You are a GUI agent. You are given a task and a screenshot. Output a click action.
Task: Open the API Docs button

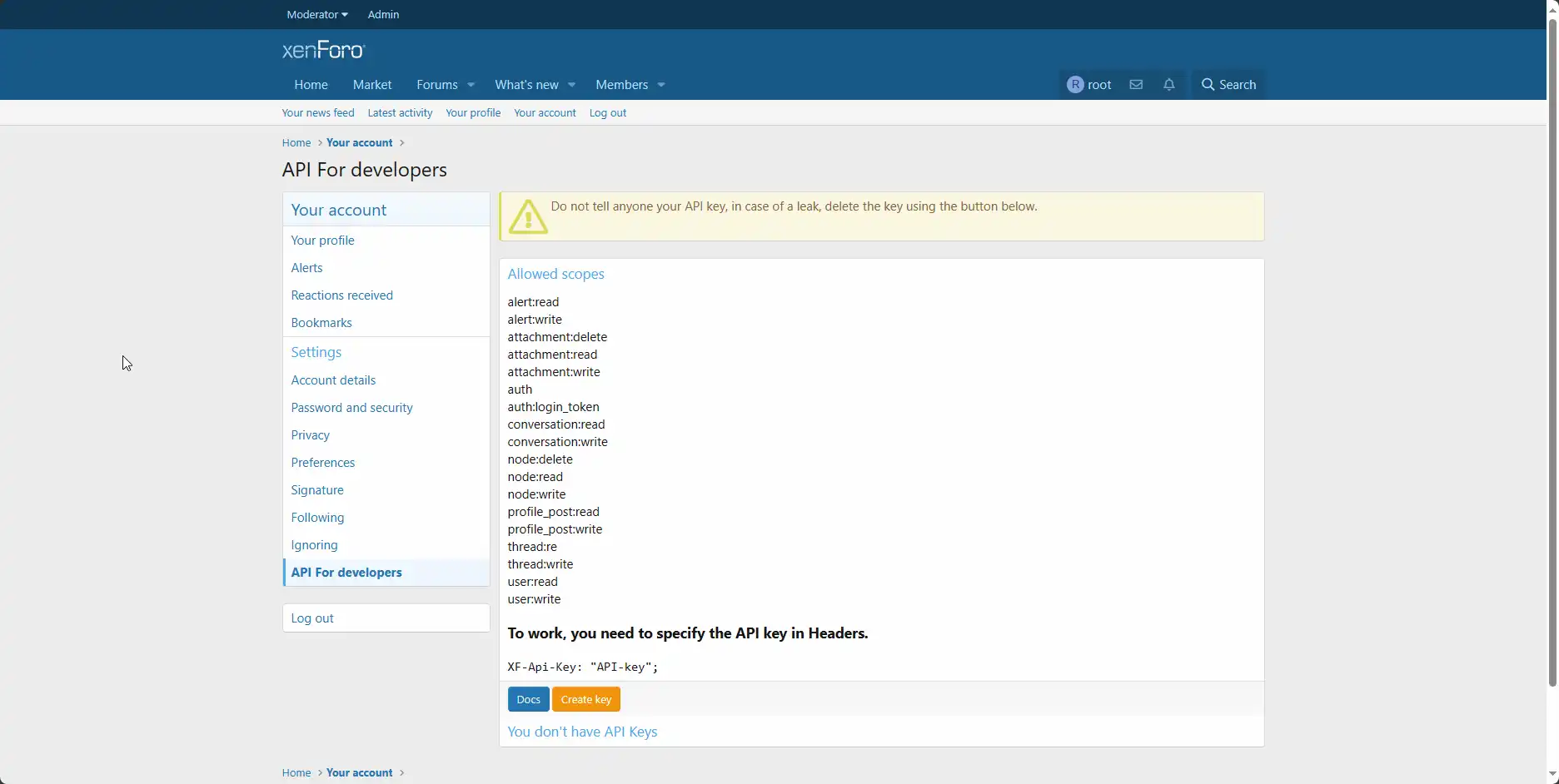coord(528,700)
